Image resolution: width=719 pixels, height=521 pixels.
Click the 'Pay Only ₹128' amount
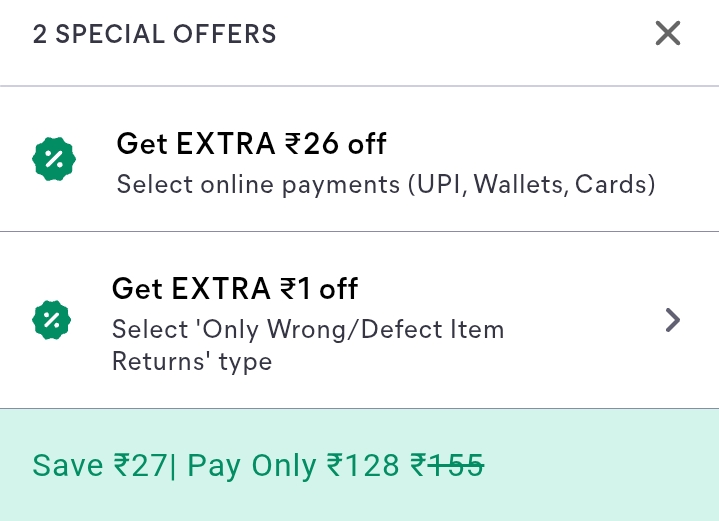pos(293,465)
